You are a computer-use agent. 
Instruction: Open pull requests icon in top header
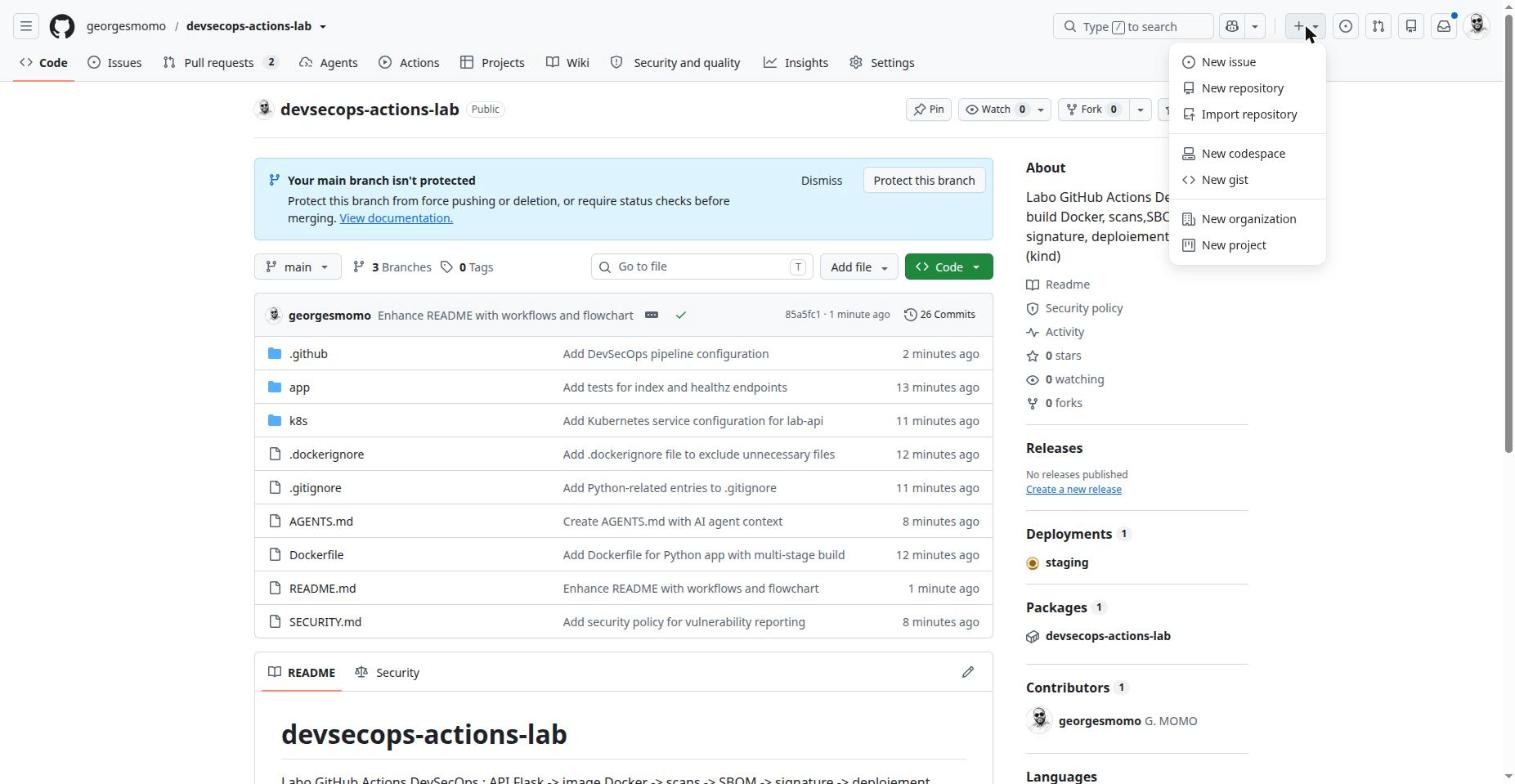[1378, 26]
